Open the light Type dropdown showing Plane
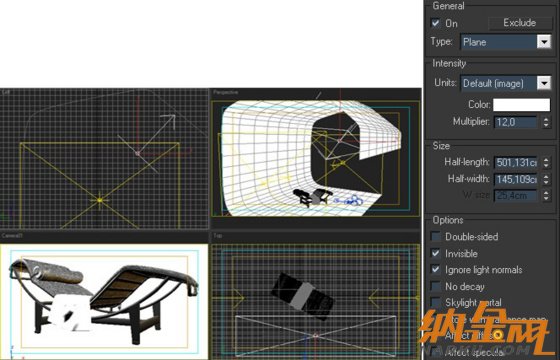This screenshot has width=560, height=360. (505, 42)
